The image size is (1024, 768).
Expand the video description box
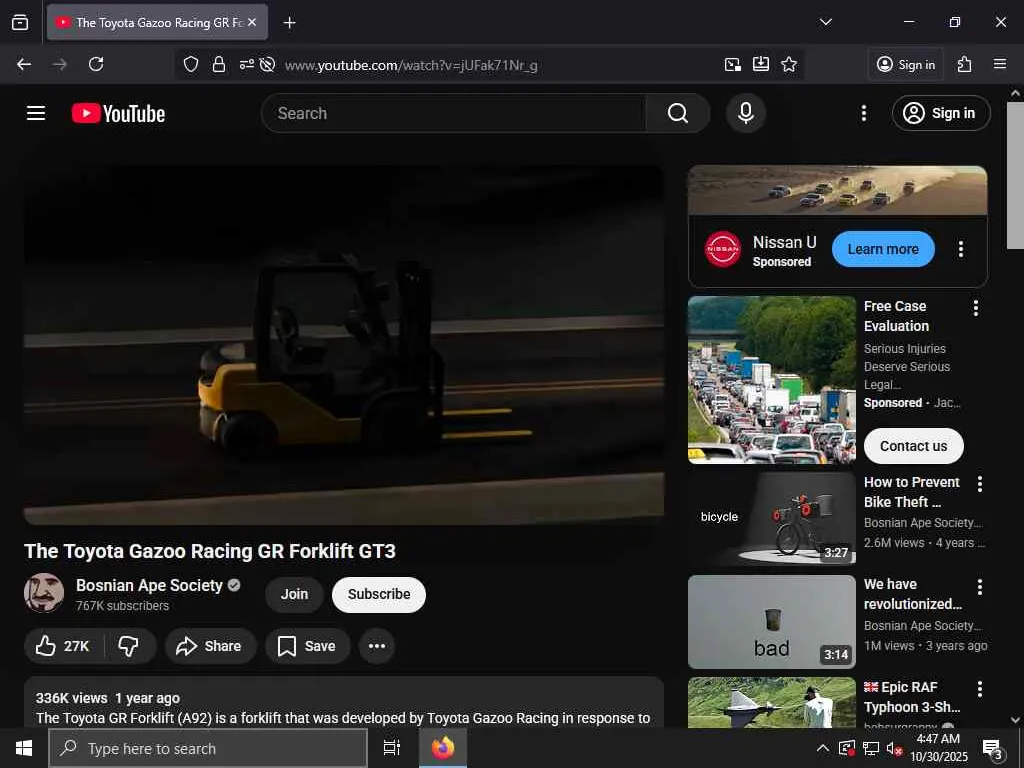point(344,703)
